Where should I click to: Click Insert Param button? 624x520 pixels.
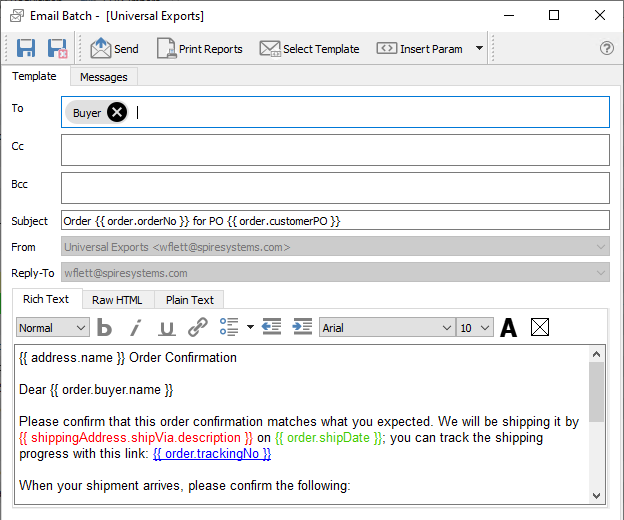(x=419, y=49)
